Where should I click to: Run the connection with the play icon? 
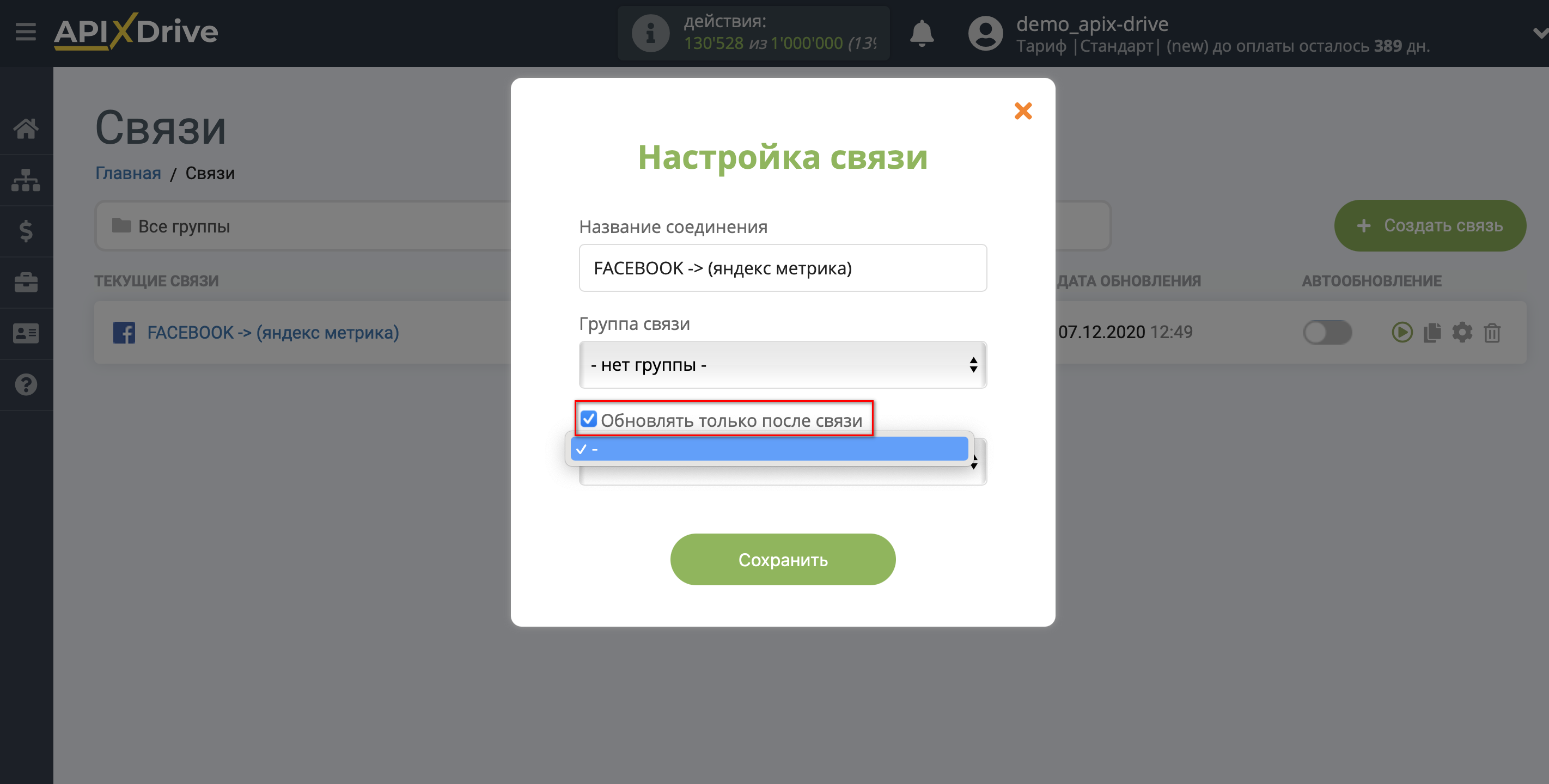click(x=1402, y=332)
